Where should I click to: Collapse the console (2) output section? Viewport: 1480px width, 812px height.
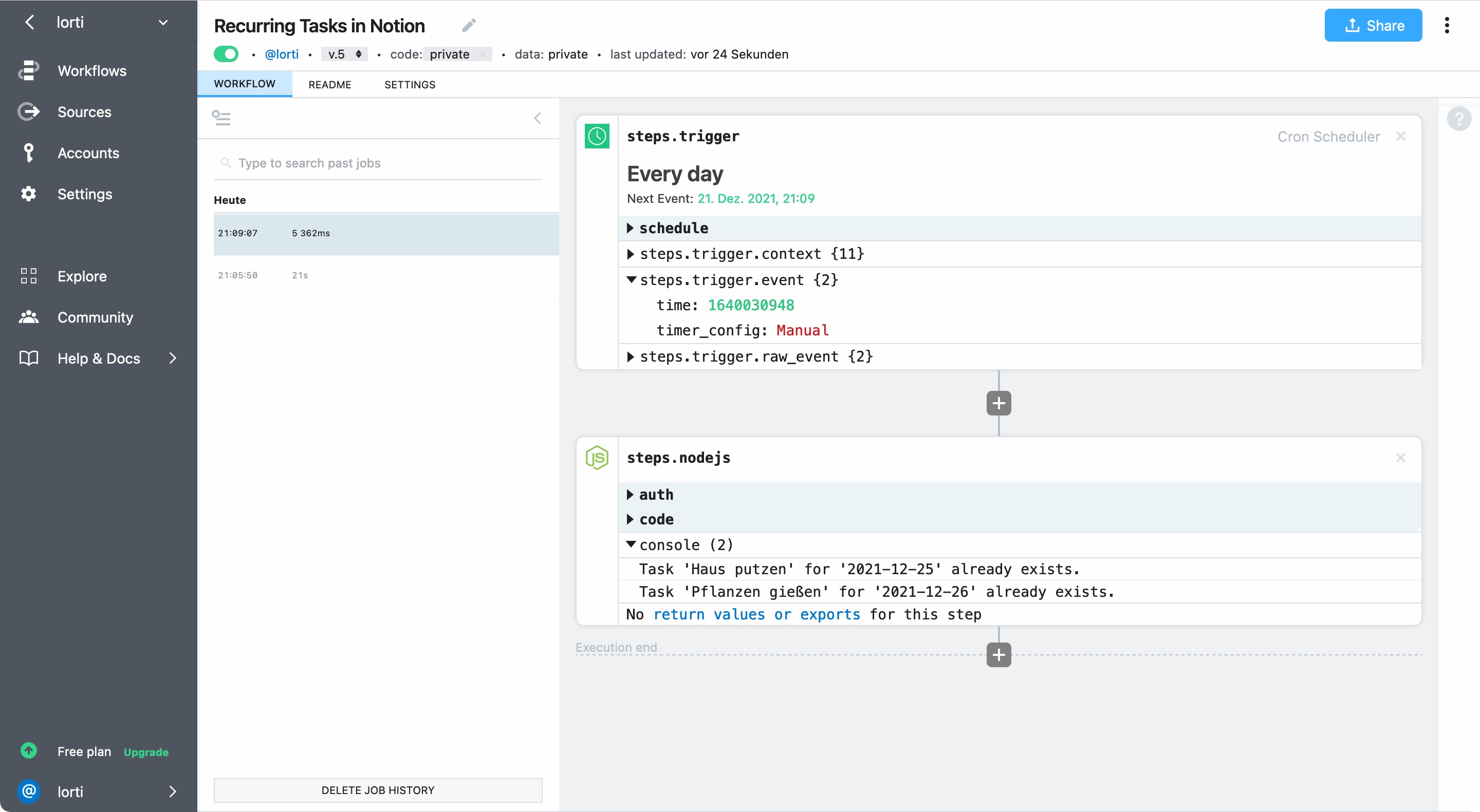pos(631,544)
